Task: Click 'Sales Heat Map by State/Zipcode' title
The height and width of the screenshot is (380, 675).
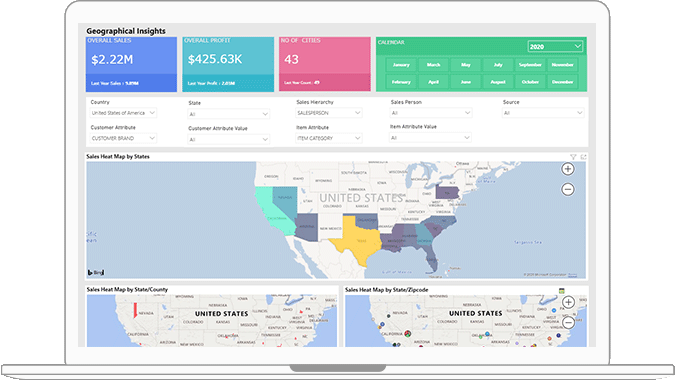Action: (x=387, y=290)
